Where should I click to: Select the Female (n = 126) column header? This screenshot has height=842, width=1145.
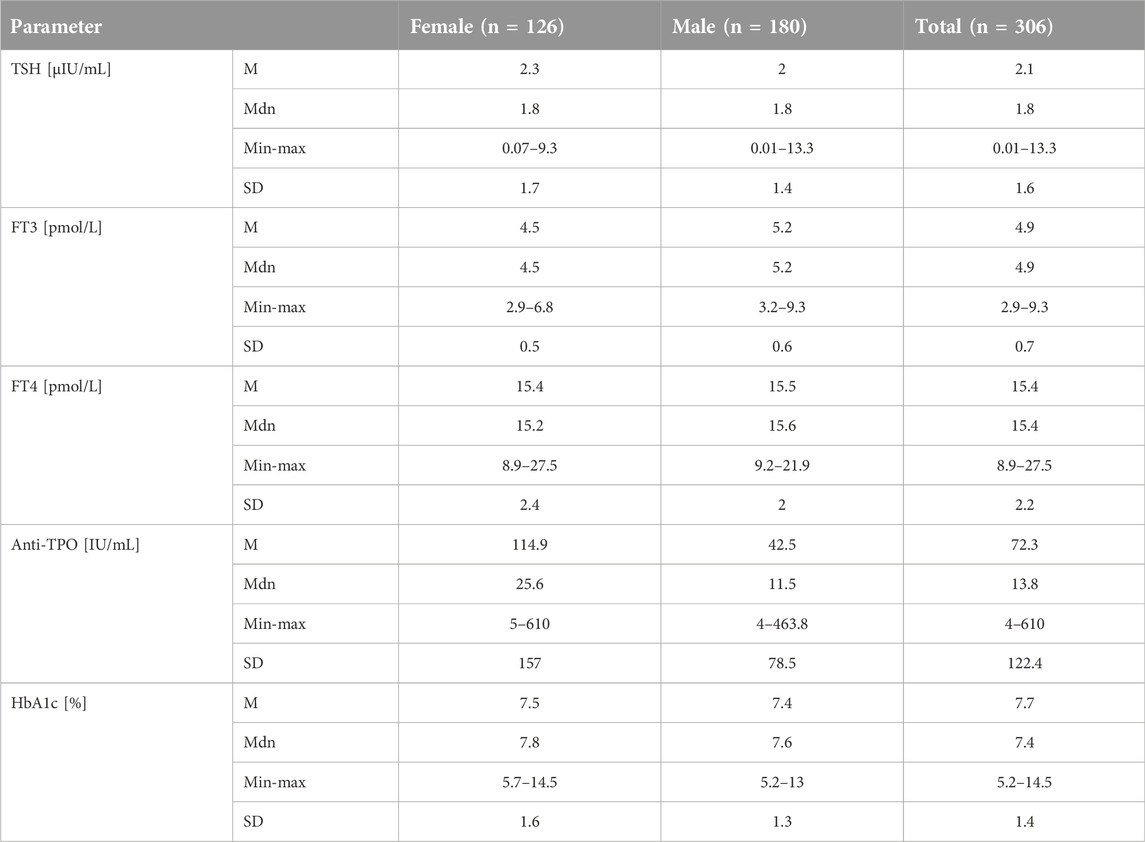(487, 26)
